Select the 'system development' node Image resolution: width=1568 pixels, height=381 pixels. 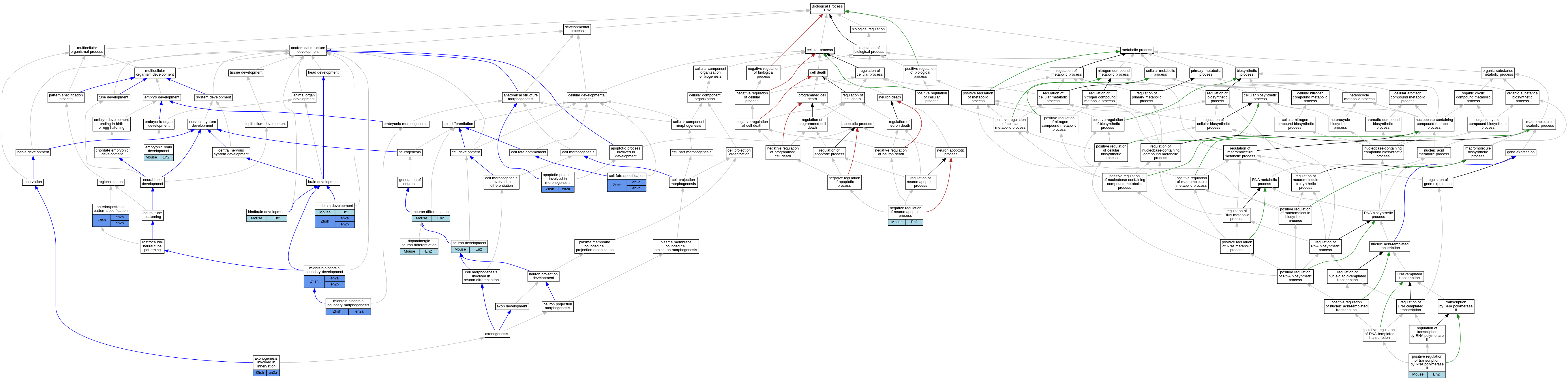point(213,97)
